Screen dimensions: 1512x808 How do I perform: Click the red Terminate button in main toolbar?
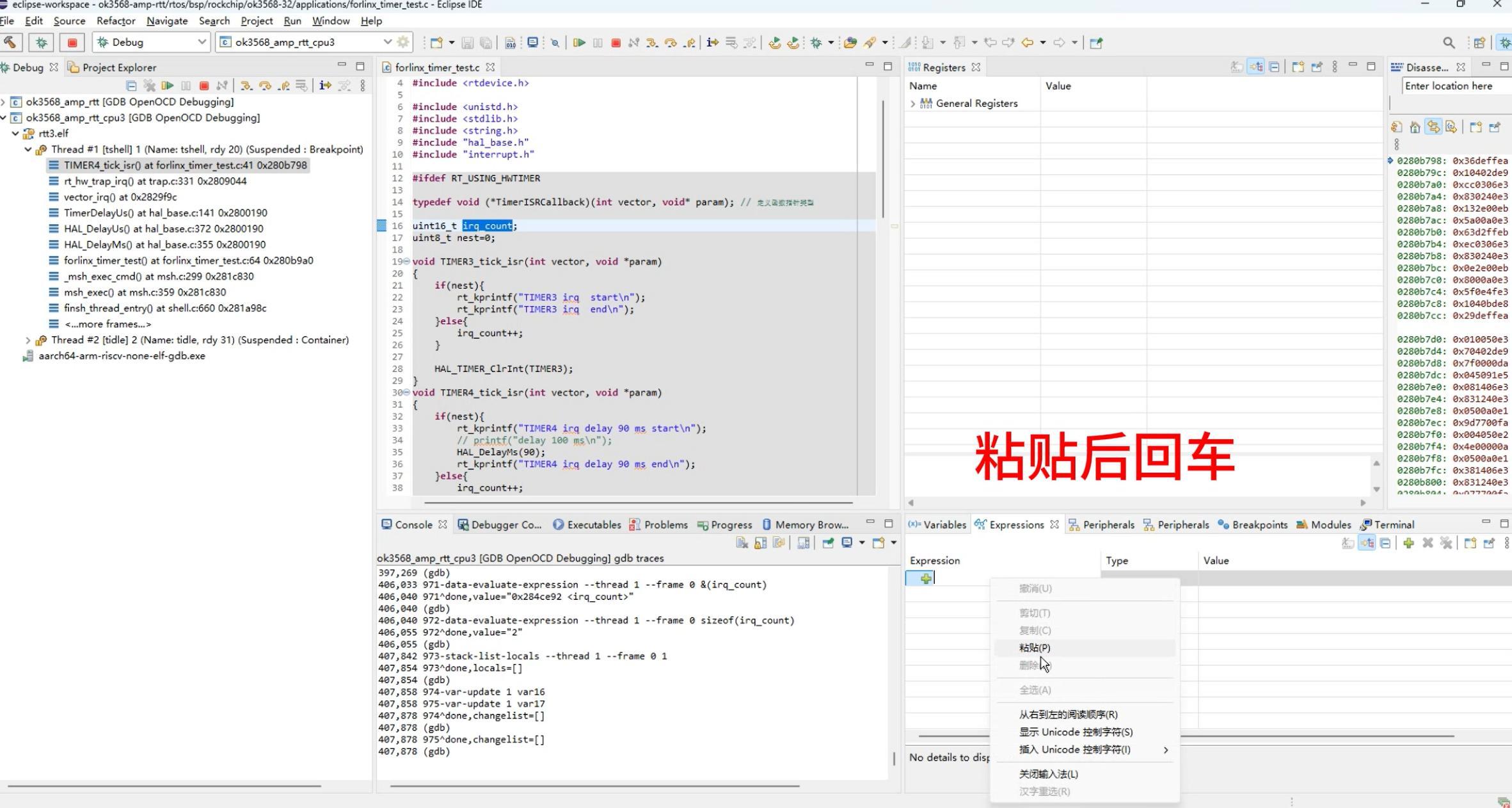(616, 43)
